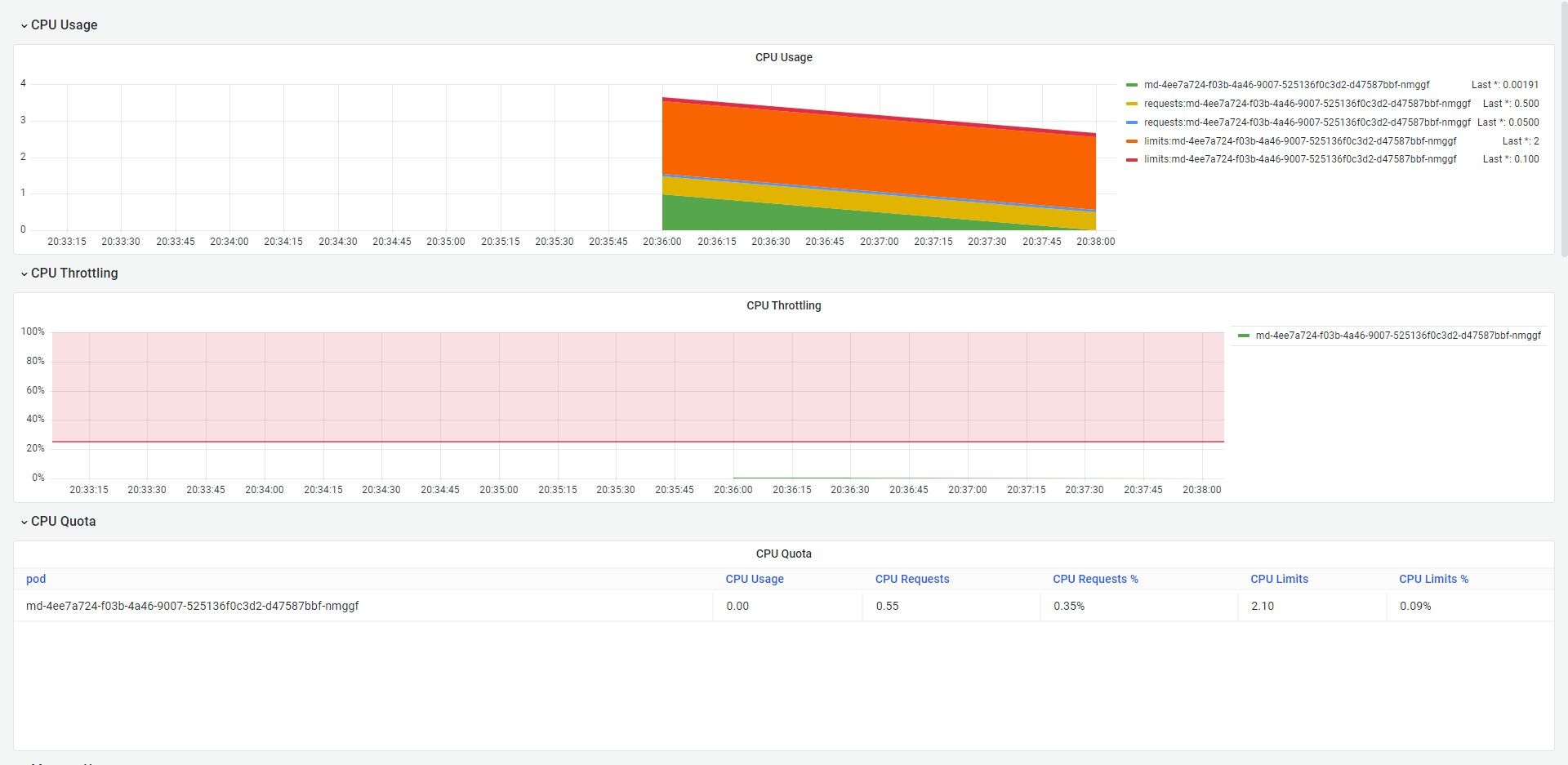Image resolution: width=1568 pixels, height=765 pixels.
Task: Click the red limits series color swatch
Action: point(1131,159)
